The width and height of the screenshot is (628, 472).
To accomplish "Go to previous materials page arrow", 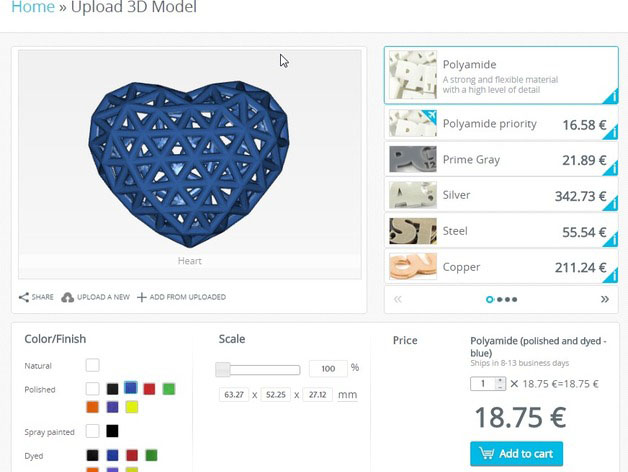I will tap(398, 298).
